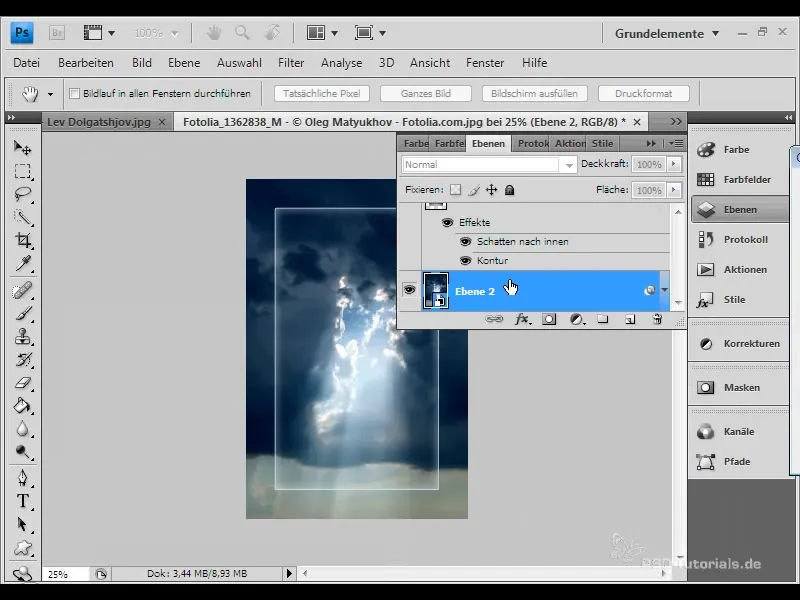Viewport: 800px width, 600px height.
Task: Open the Bearbeiten menu
Action: point(86,63)
